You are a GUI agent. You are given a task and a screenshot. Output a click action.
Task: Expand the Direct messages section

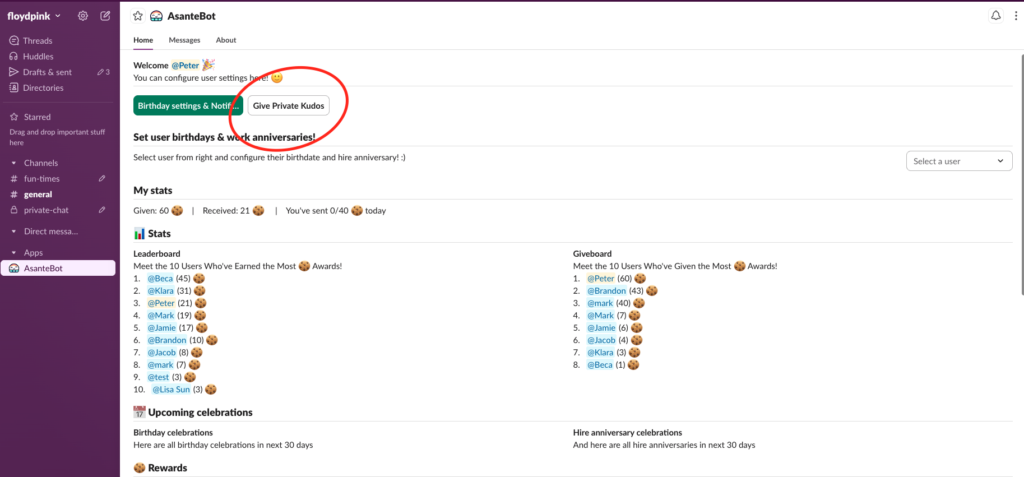(14, 231)
